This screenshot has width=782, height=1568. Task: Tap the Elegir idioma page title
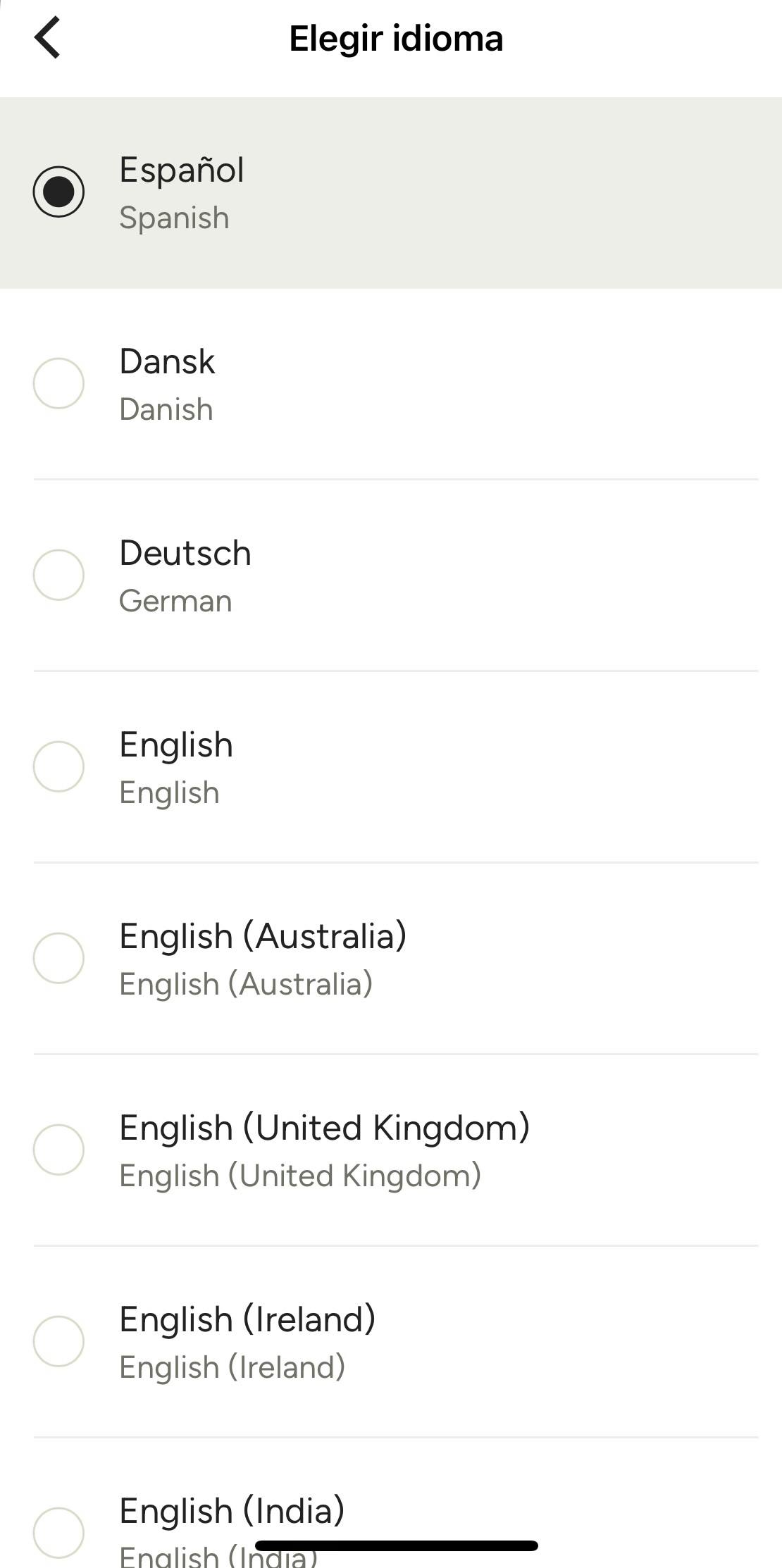(396, 38)
